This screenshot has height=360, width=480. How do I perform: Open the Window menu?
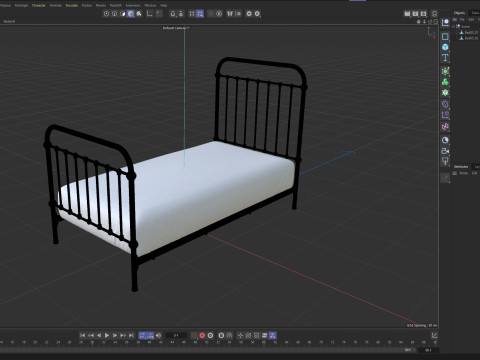click(150, 5)
